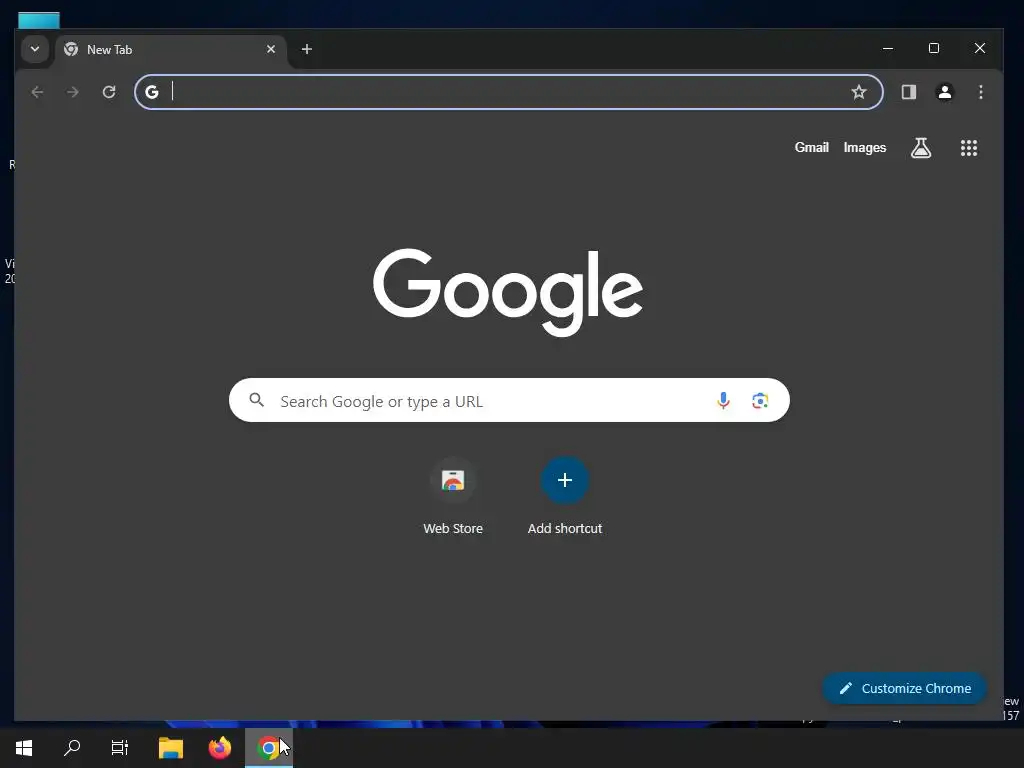The height and width of the screenshot is (768, 1024).
Task: Focus the Chrome address bar
Action: 508,92
